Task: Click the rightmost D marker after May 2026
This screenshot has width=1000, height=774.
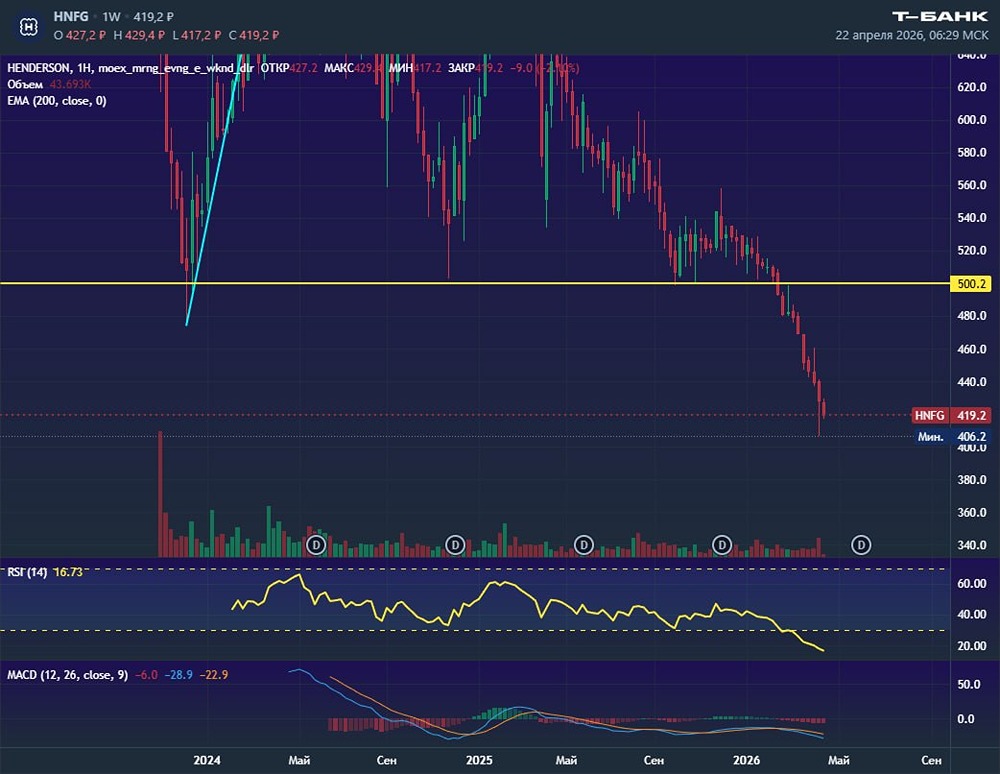Action: point(861,545)
